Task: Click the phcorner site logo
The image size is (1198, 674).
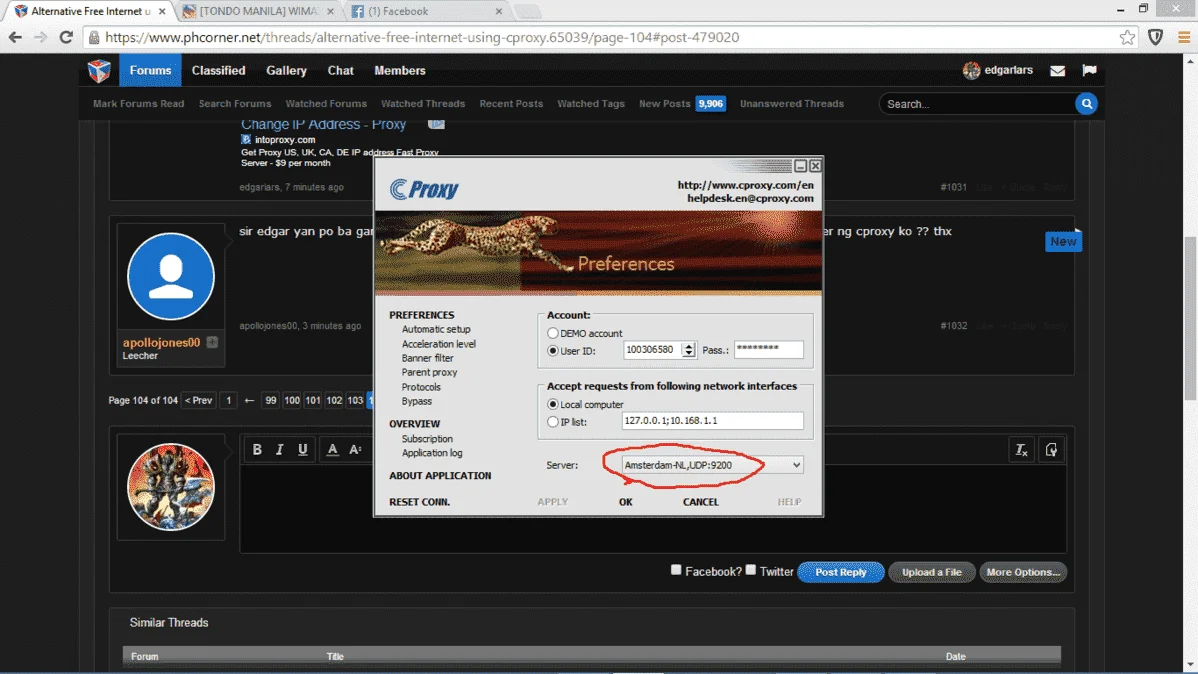Action: pos(99,70)
